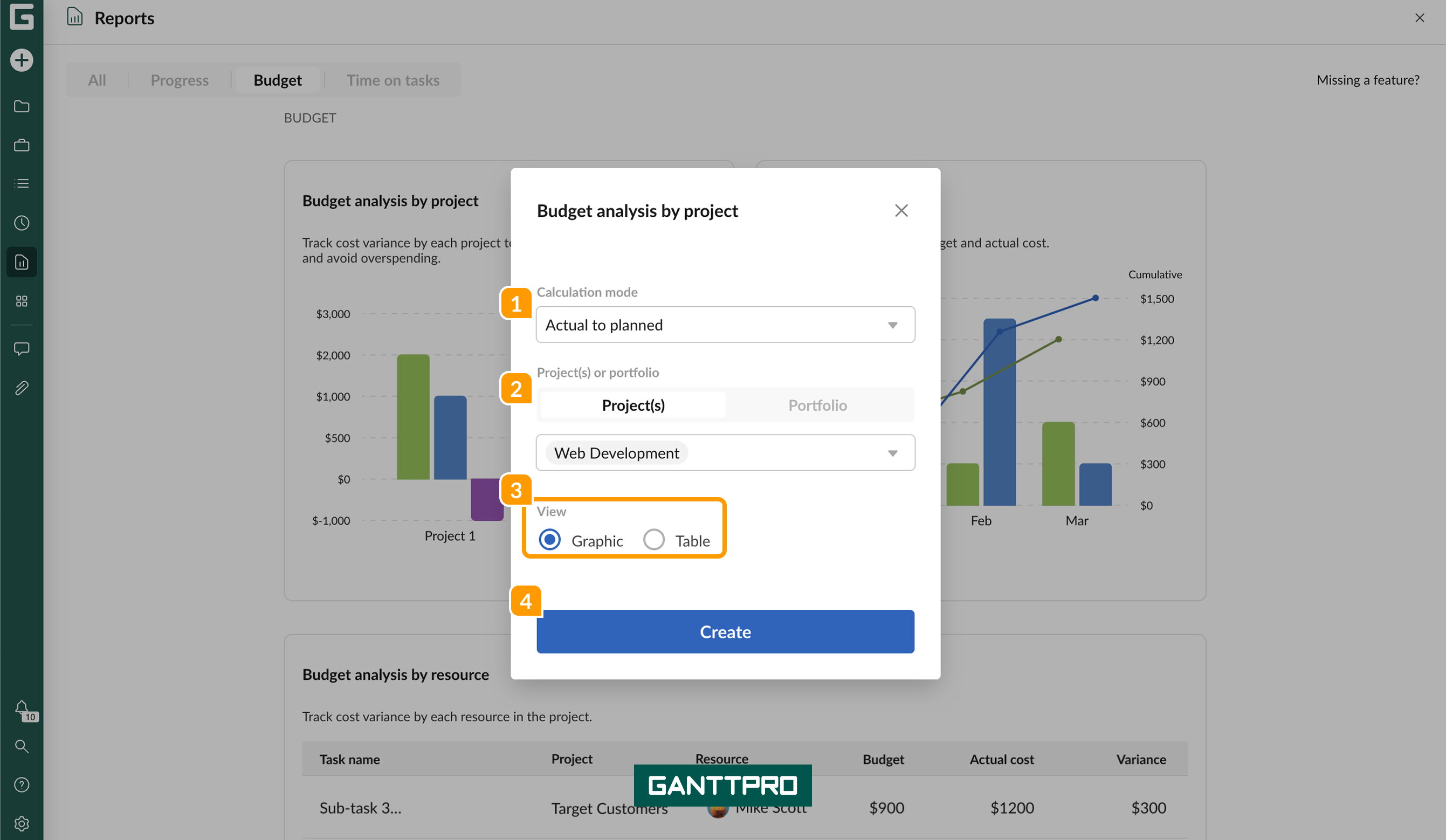Close the Budget analysis by project dialog
1446x840 pixels.
tap(901, 211)
